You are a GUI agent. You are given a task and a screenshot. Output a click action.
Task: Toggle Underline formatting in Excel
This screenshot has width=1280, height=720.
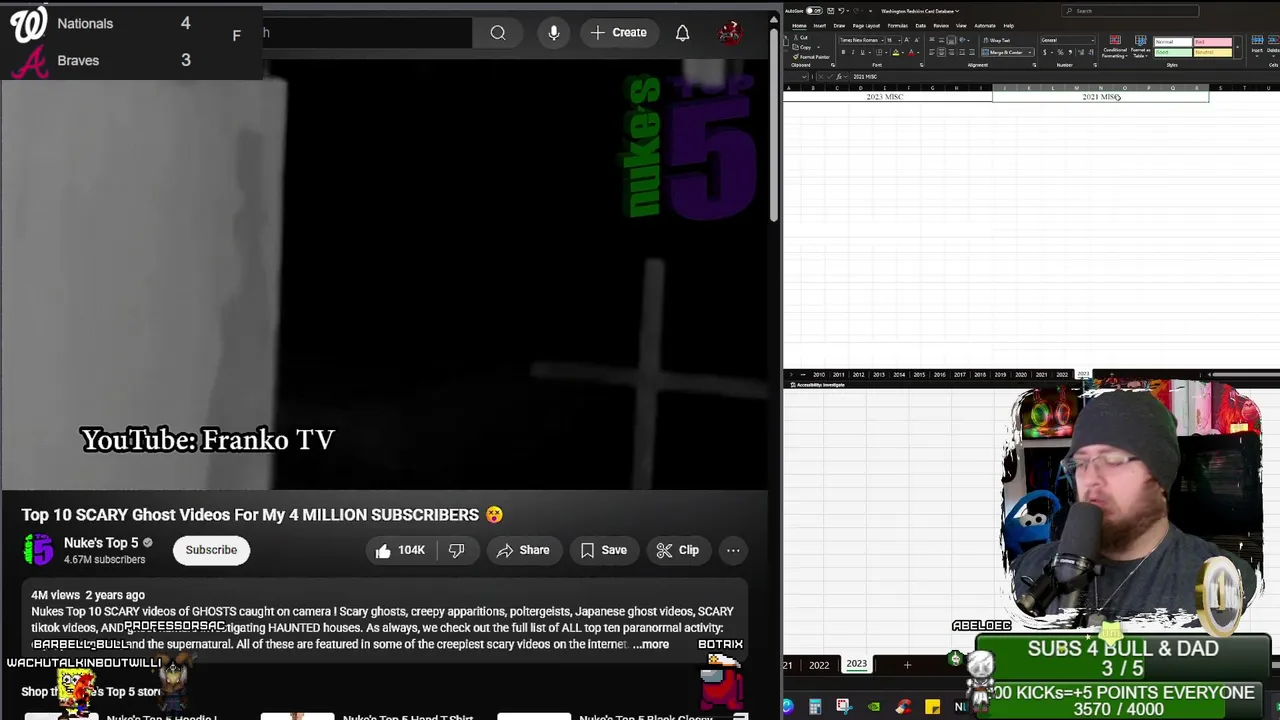point(862,52)
